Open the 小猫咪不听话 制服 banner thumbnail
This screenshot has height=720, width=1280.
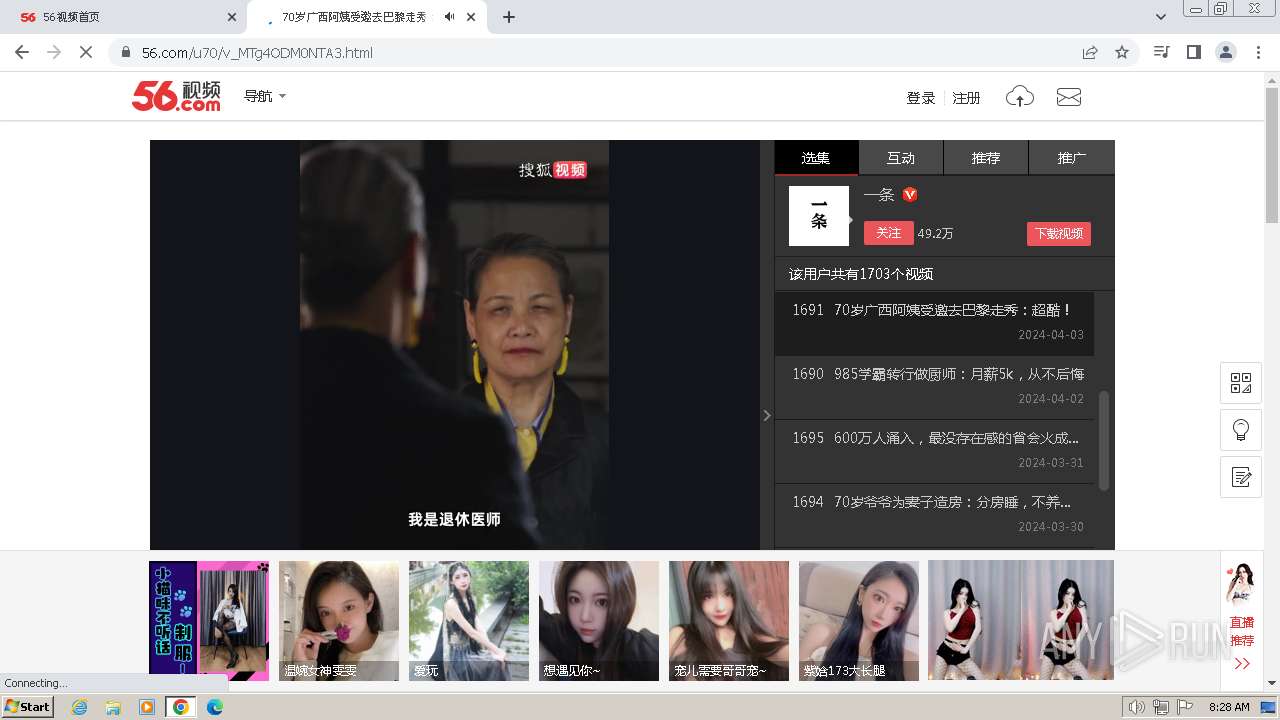click(x=209, y=621)
